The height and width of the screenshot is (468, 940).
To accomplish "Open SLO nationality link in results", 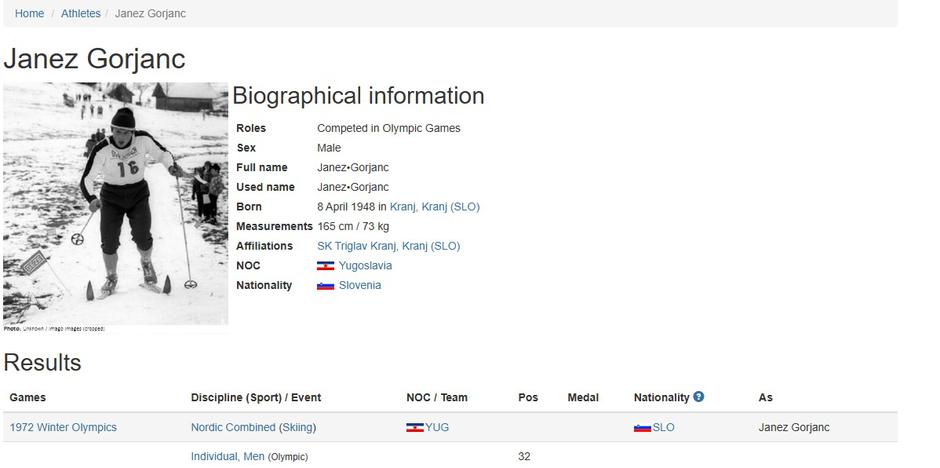I will pos(664,427).
